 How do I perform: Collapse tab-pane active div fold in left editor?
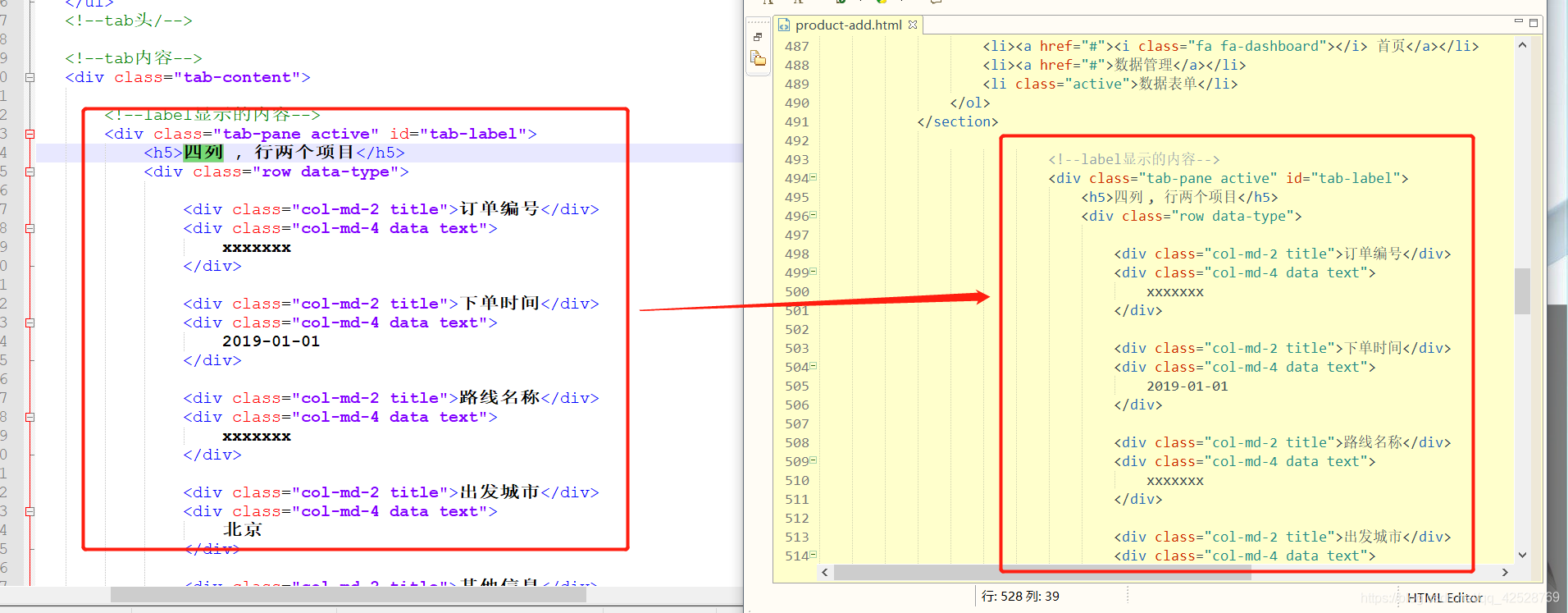tap(30, 134)
